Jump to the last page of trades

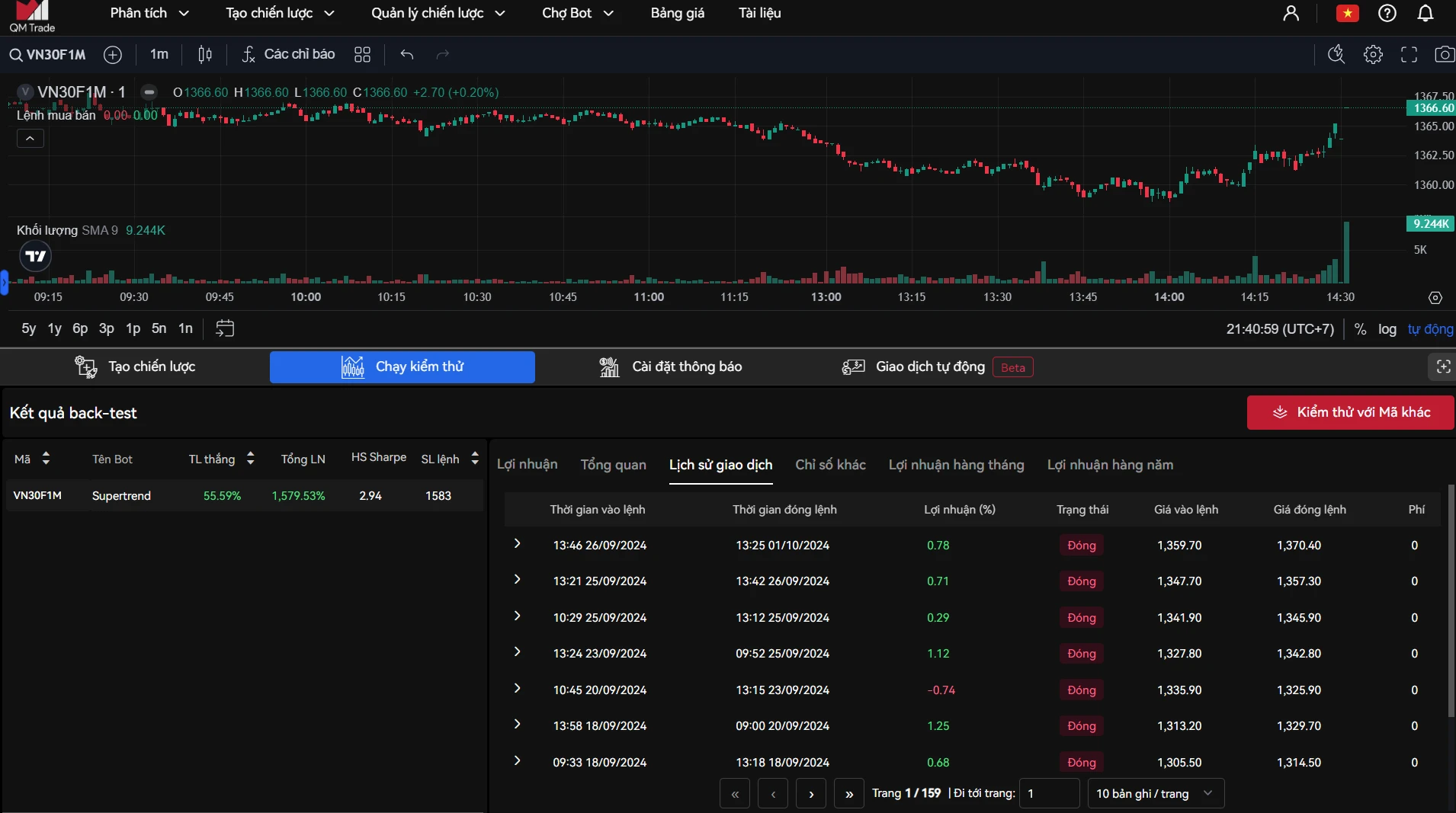pos(849,793)
